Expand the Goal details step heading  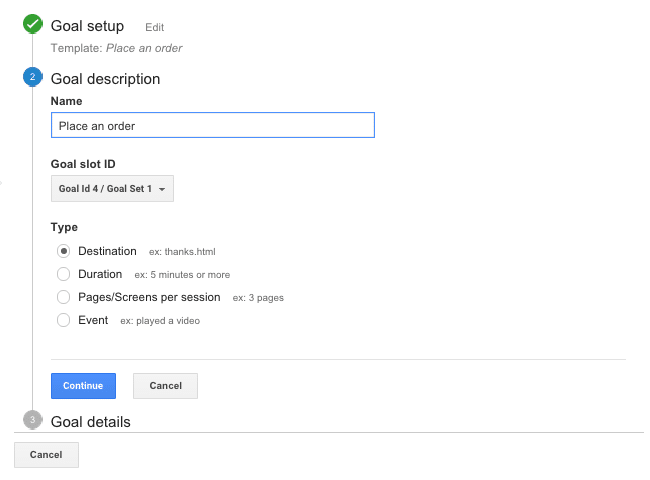click(90, 422)
